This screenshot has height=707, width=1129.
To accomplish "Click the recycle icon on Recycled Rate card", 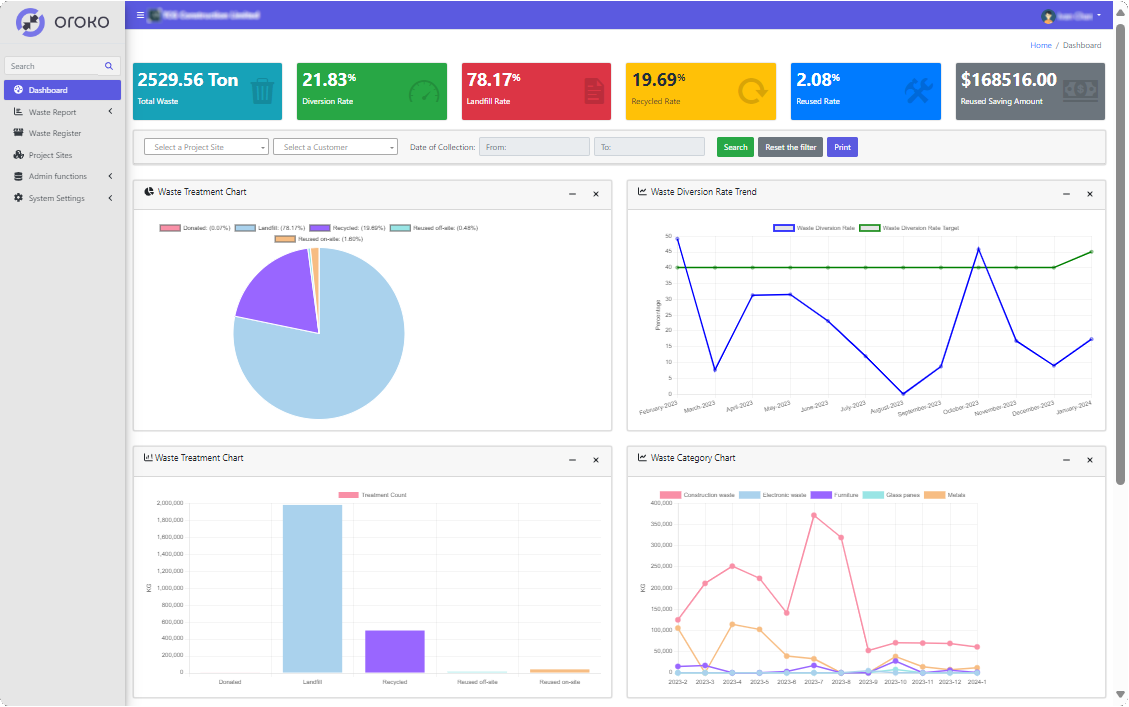I will click(752, 89).
